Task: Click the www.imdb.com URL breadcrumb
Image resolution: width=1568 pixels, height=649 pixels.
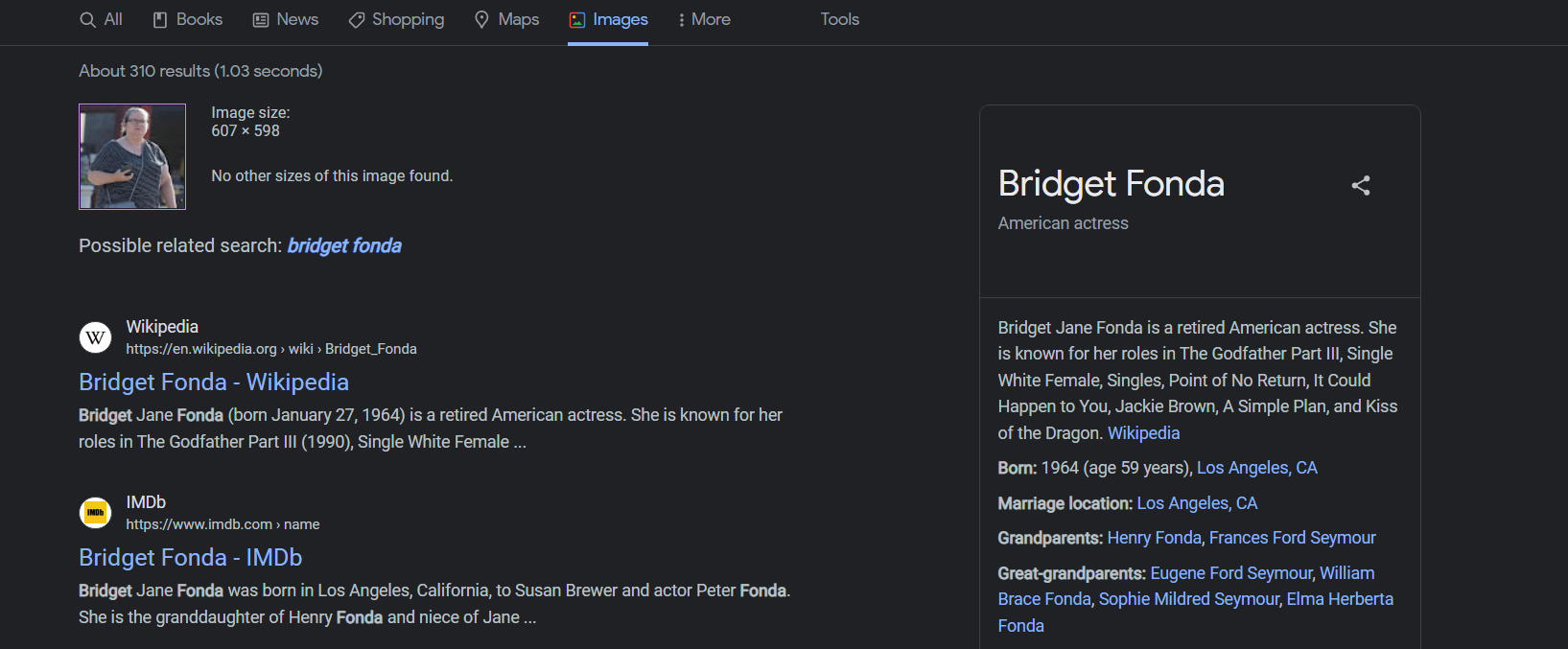Action: (222, 524)
